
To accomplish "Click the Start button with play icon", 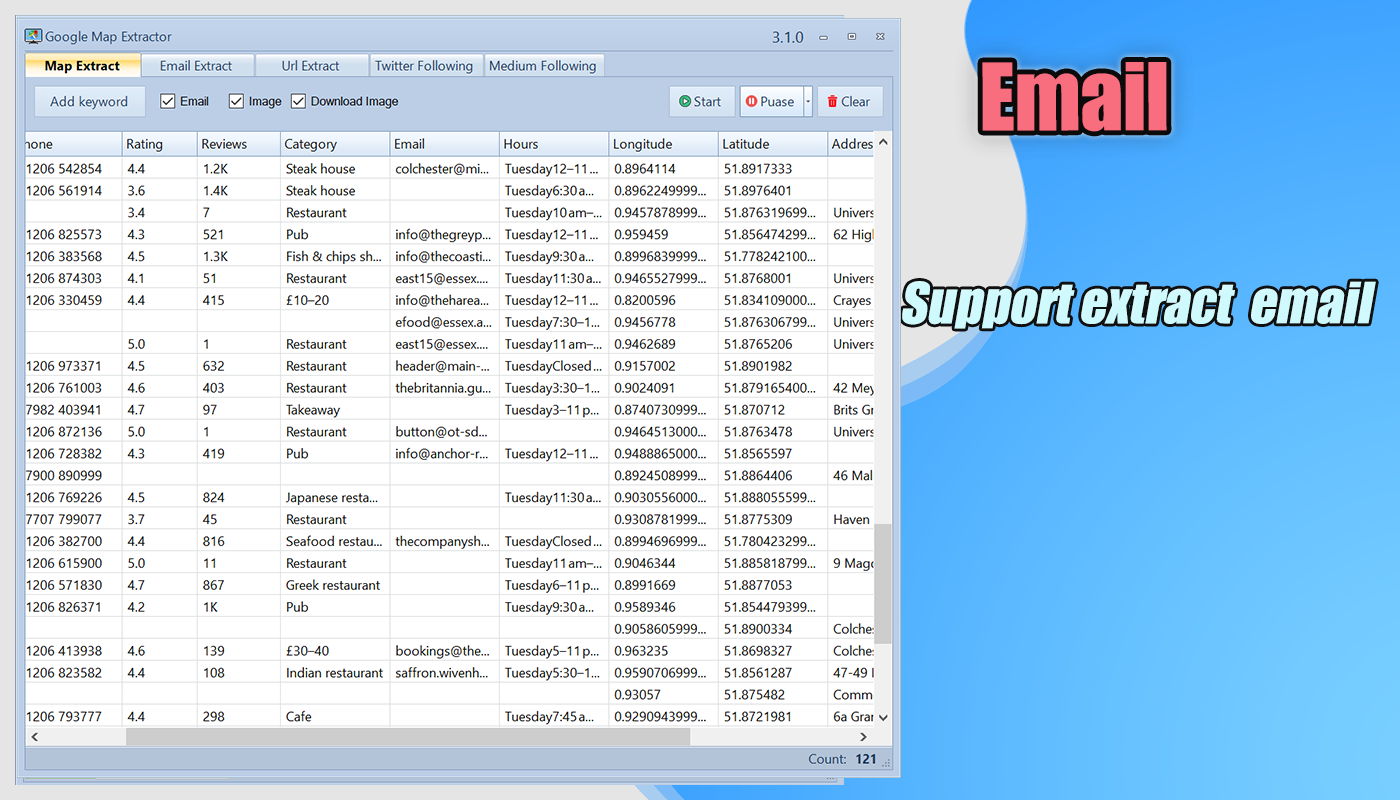I will [701, 101].
